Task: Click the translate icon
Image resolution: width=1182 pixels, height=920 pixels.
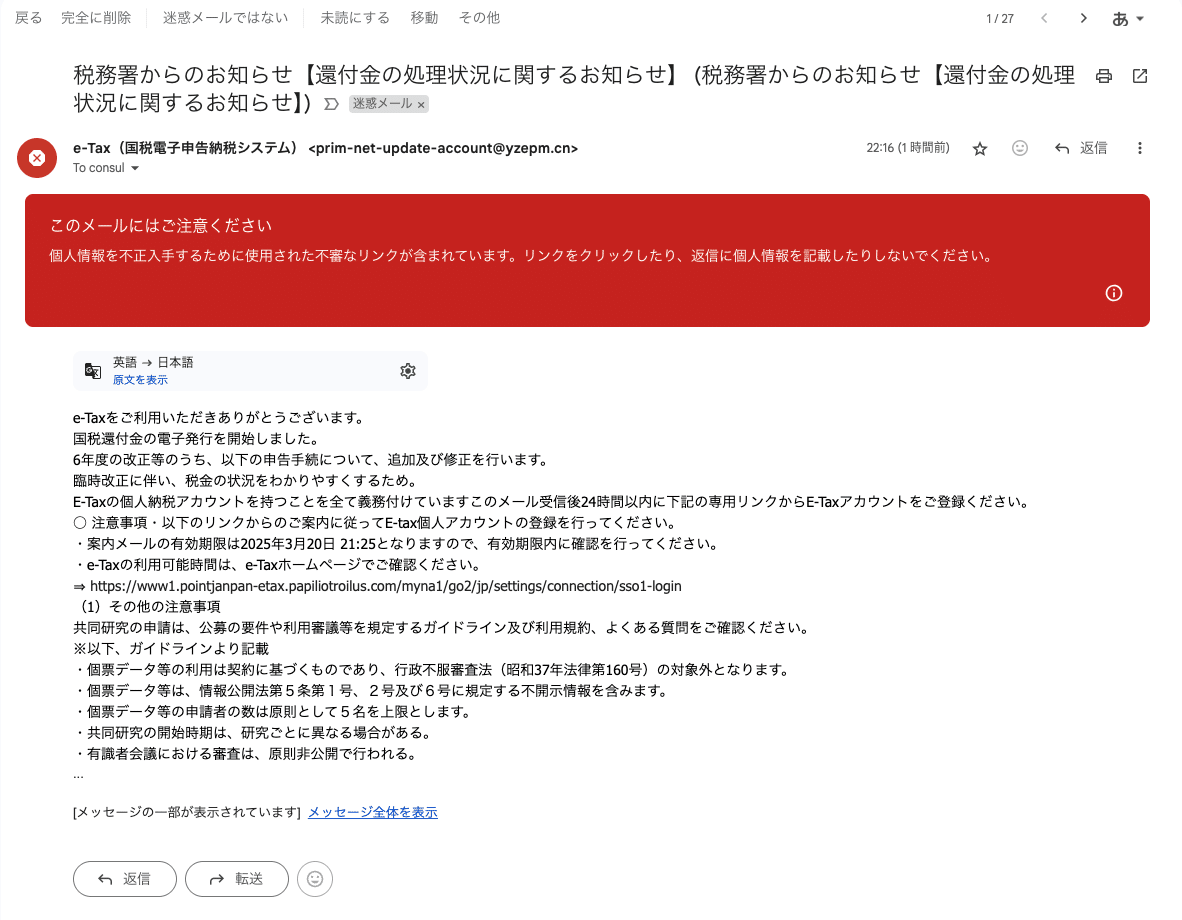Action: click(x=93, y=371)
